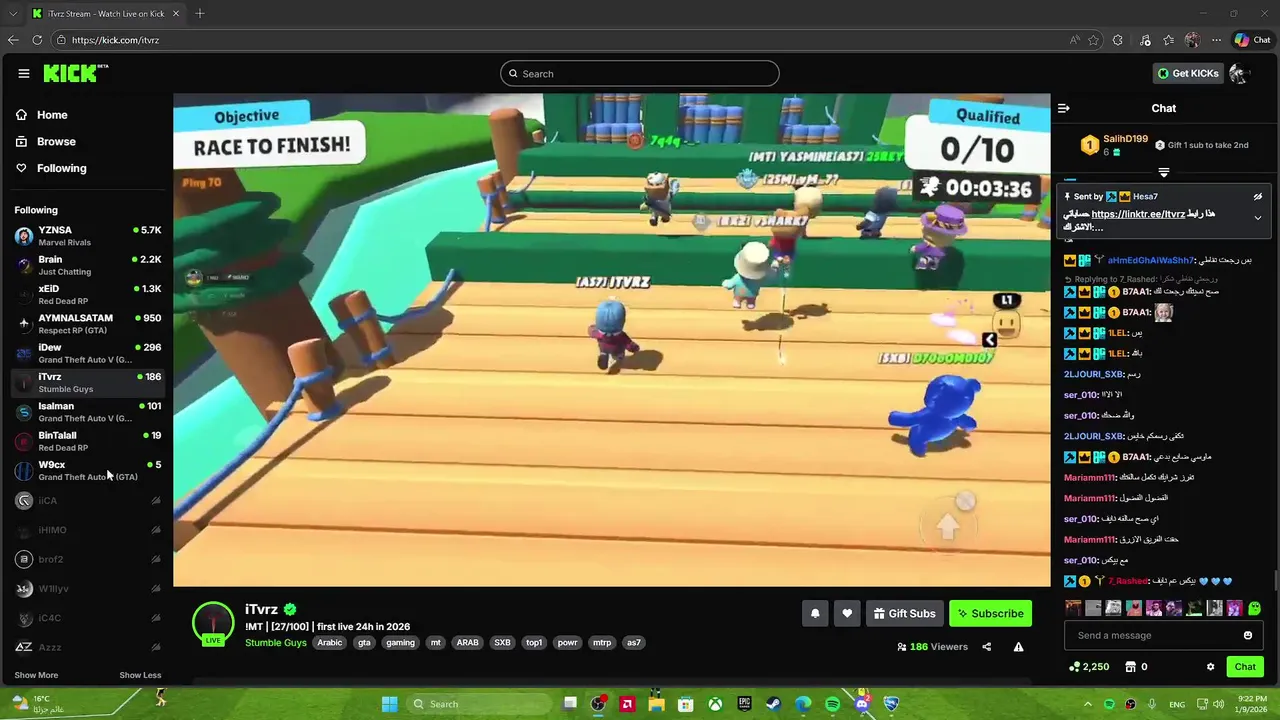Open browser Copilot Chat button
Viewport: 1280px width, 720px height.
pos(1252,40)
